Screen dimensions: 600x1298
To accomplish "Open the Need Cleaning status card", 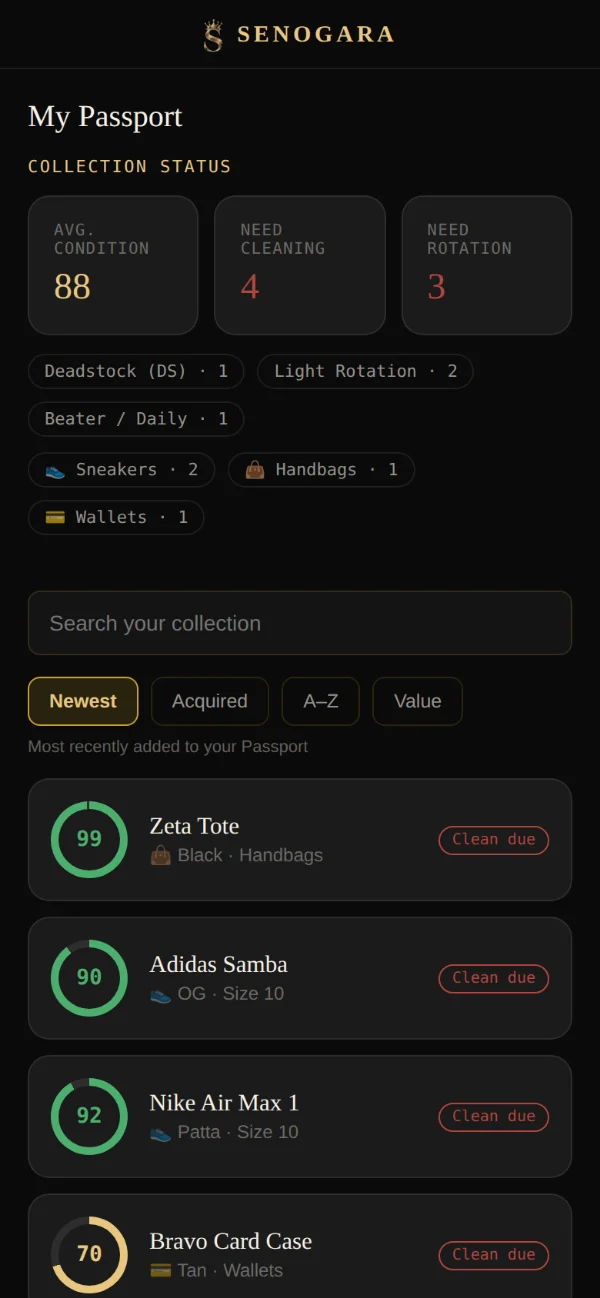I will click(300, 265).
